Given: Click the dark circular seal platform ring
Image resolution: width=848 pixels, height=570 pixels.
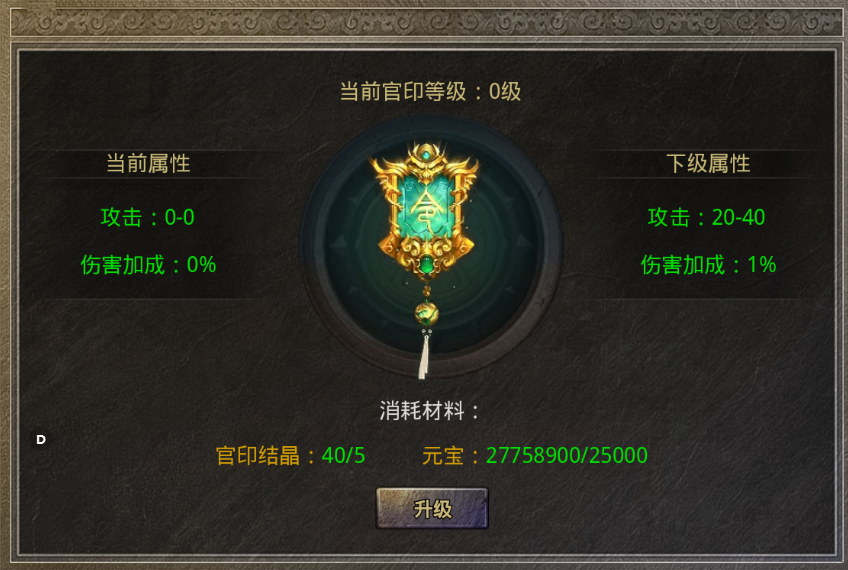Looking at the screenshot, I should click(x=431, y=248).
